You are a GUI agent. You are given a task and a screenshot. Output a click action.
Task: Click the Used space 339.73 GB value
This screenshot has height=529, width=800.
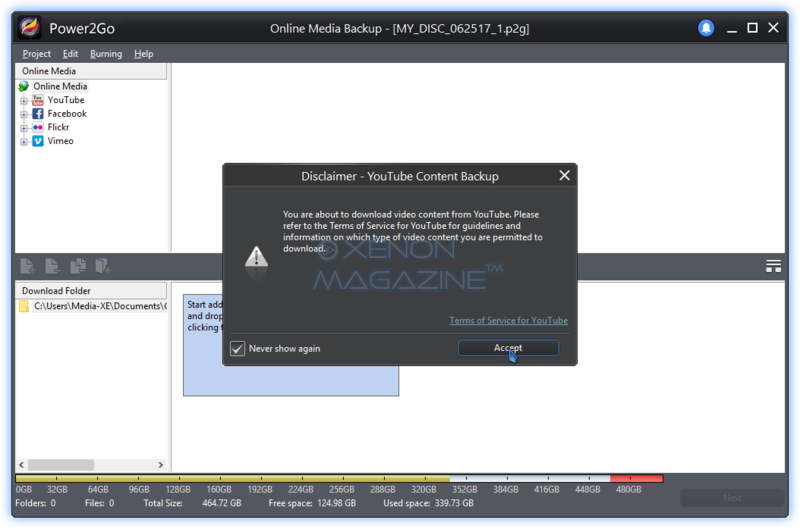click(454, 503)
